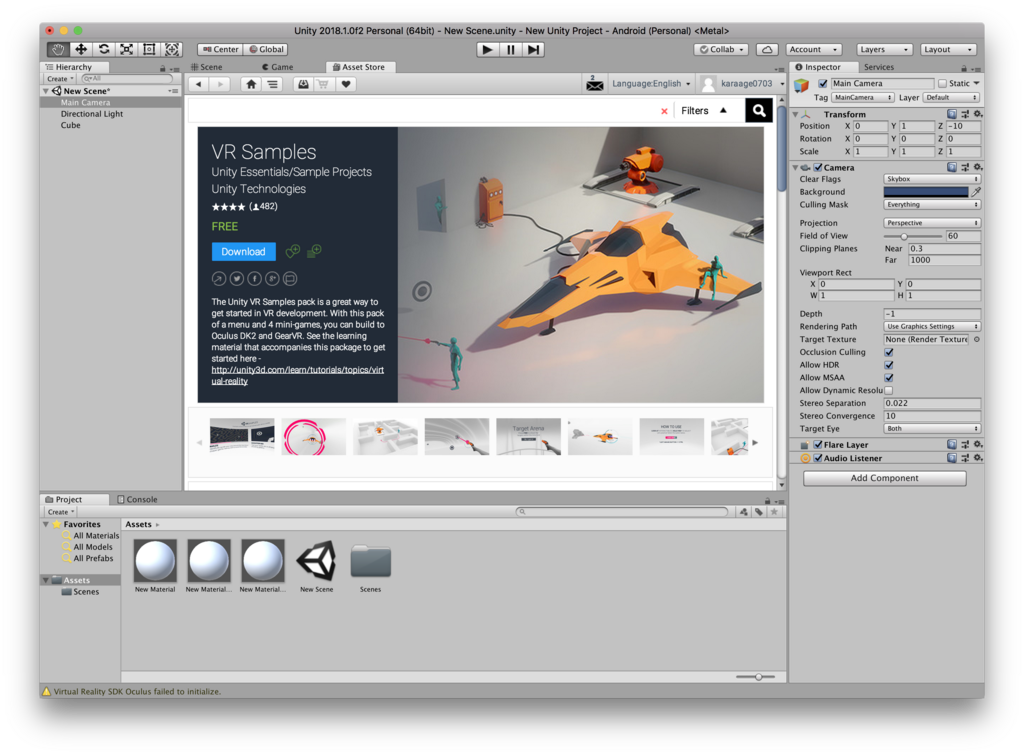
Task: Open Asset Store category list menu
Action: 272,84
